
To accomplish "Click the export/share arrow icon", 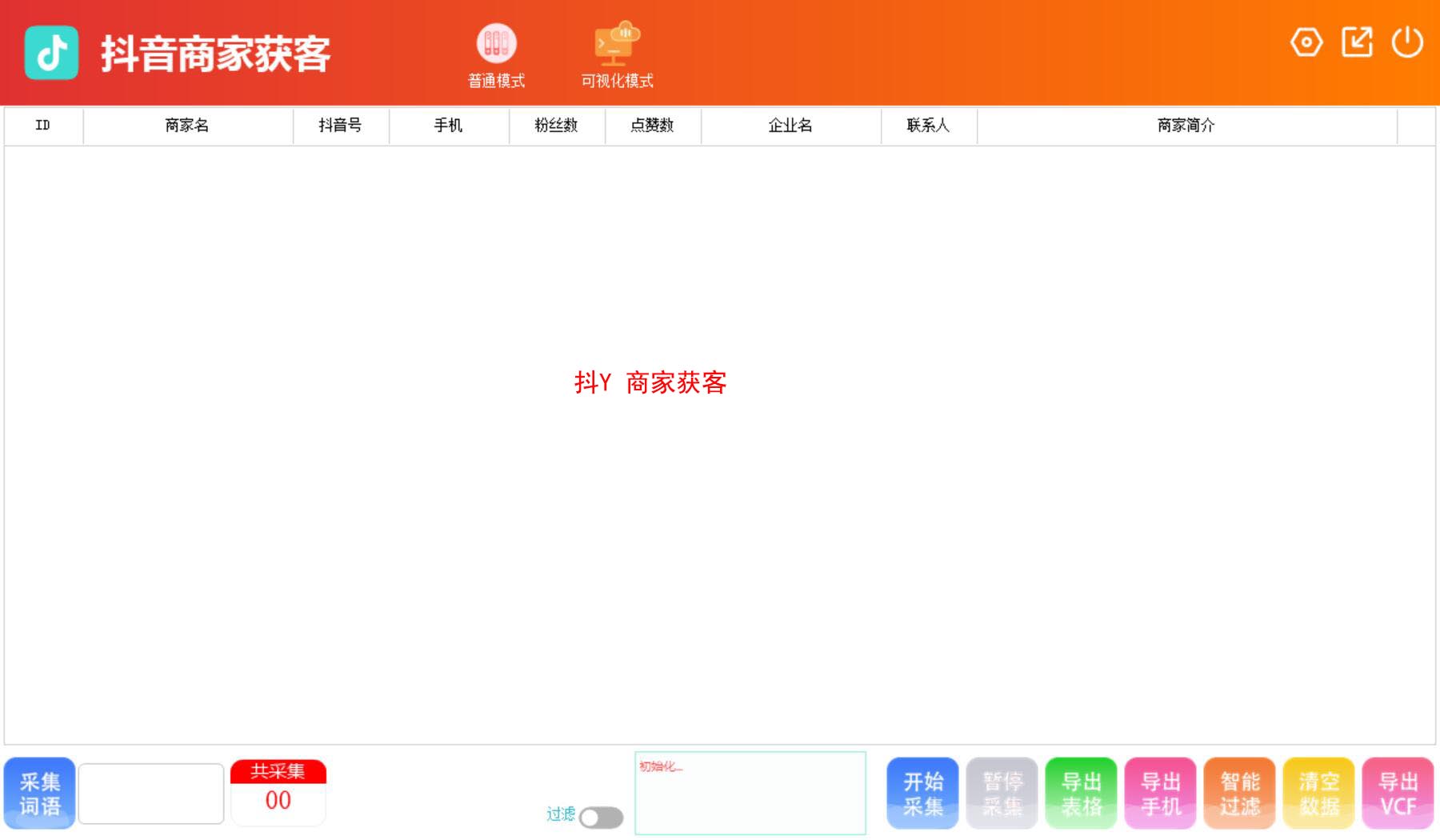I will point(1357,42).
